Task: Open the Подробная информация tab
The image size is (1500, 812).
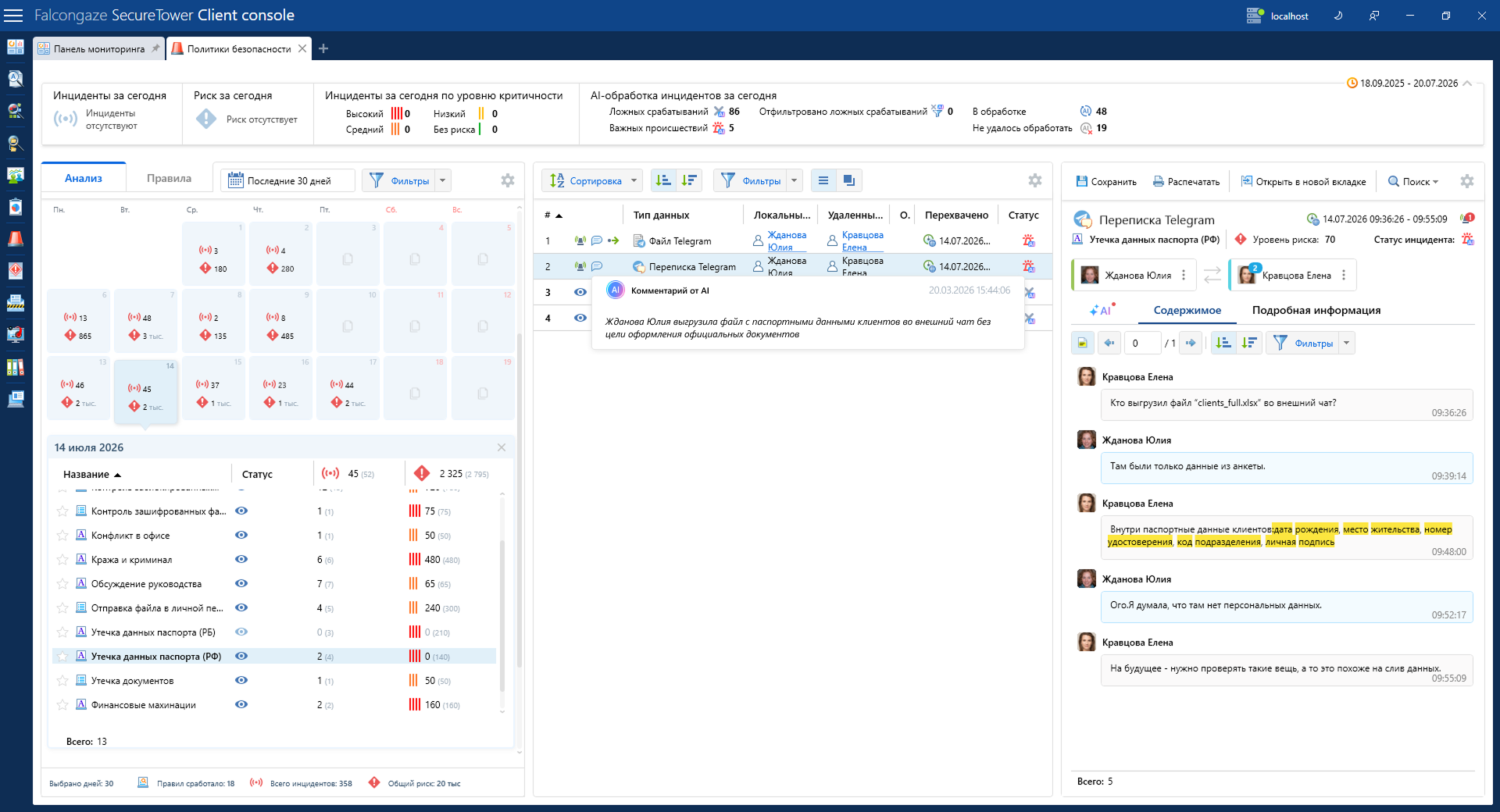Action: (x=1316, y=310)
